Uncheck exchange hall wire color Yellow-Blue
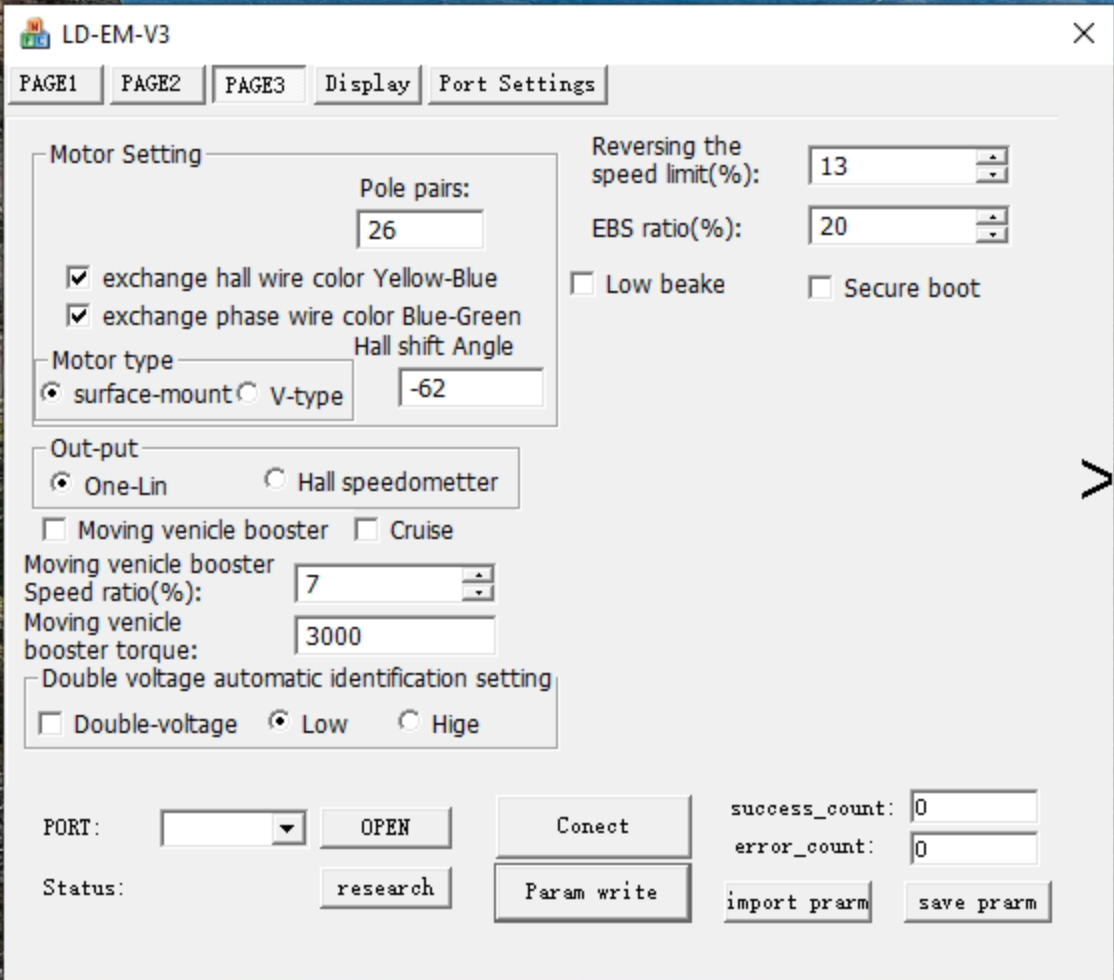 click(x=77, y=277)
